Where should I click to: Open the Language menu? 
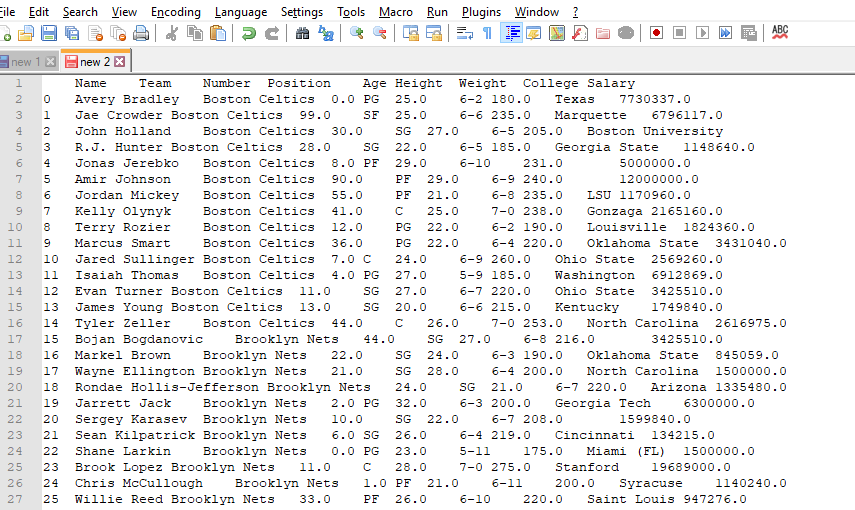click(241, 12)
